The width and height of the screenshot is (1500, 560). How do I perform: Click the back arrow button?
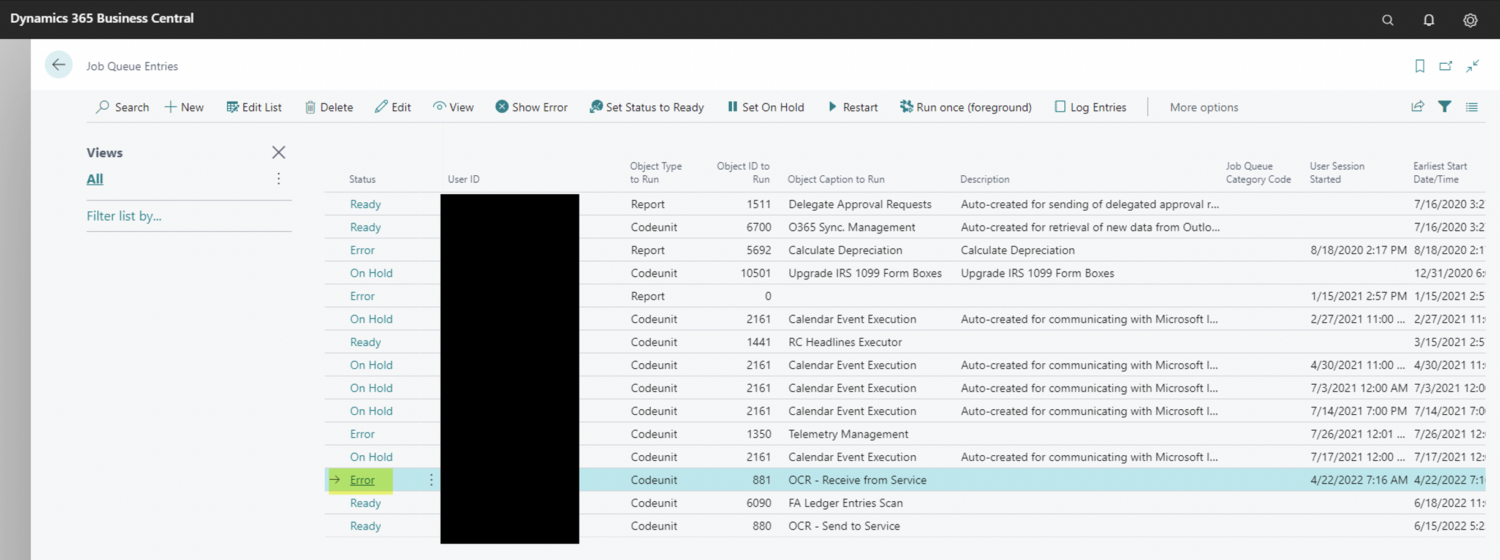click(x=58, y=65)
